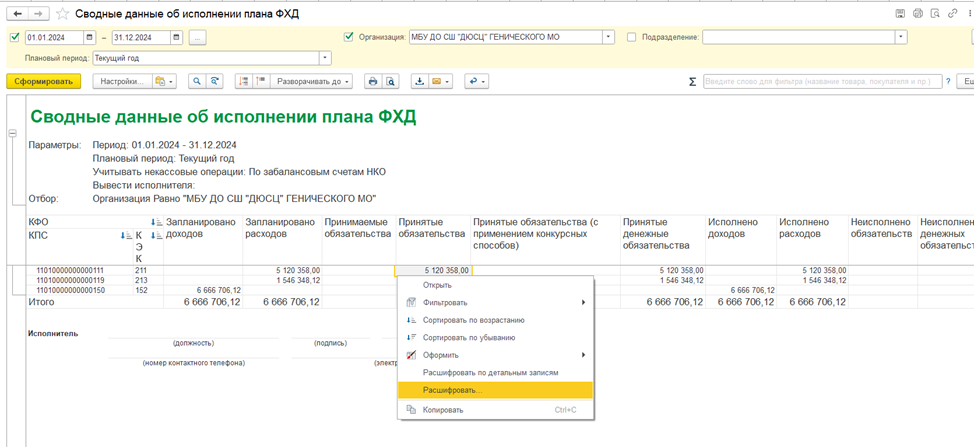Click the filter word search field
Screen dimensions: 974x447
click(x=822, y=81)
